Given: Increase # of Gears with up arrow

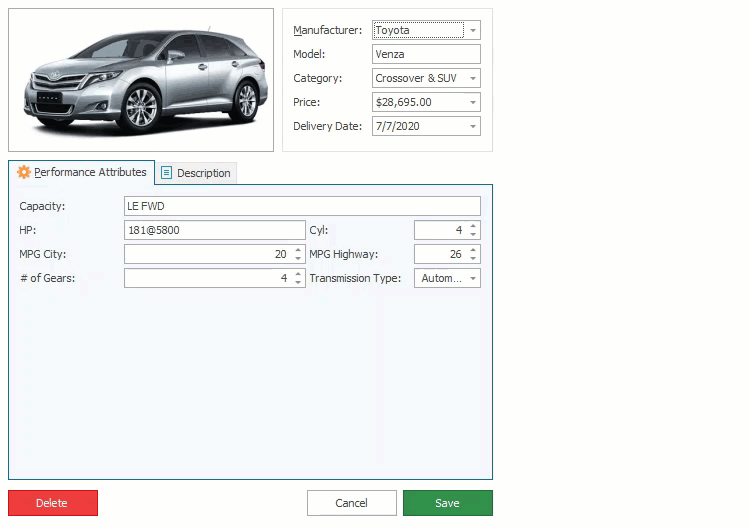Looking at the screenshot, I should coord(298,274).
